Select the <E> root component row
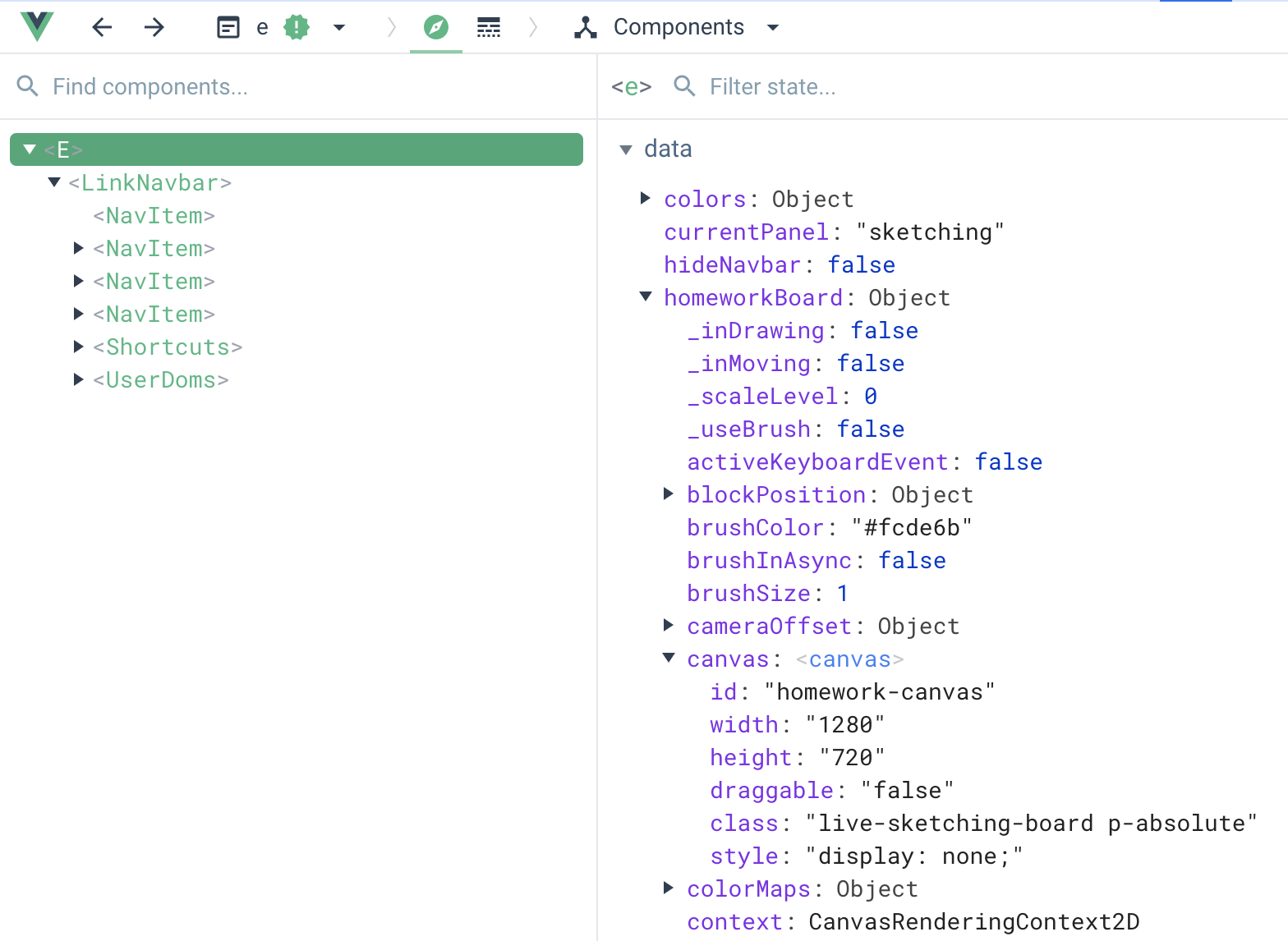 [297, 149]
